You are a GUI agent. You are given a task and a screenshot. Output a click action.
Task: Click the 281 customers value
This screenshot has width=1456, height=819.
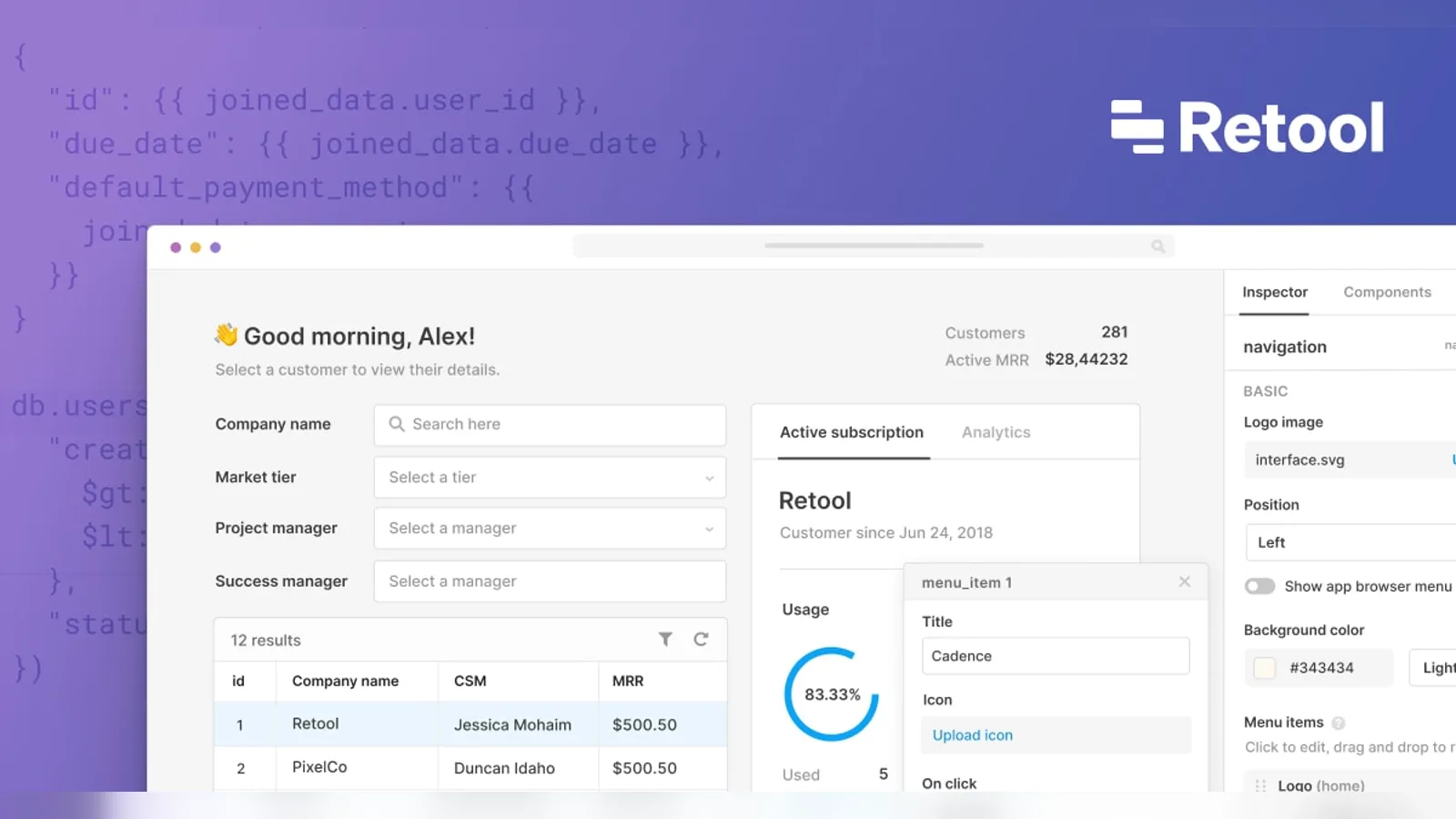point(1115,332)
